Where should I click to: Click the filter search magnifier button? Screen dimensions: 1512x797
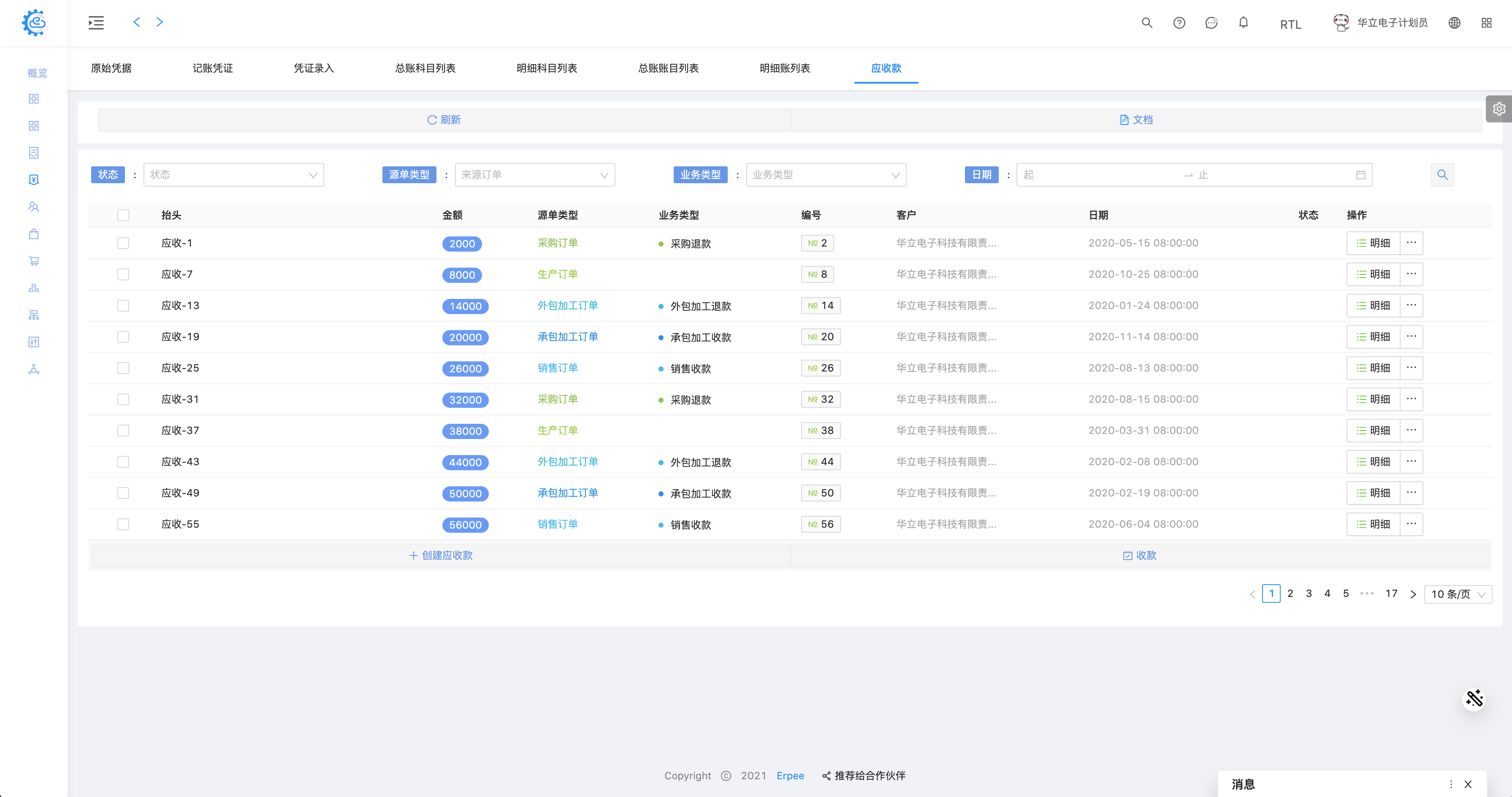tap(1442, 175)
